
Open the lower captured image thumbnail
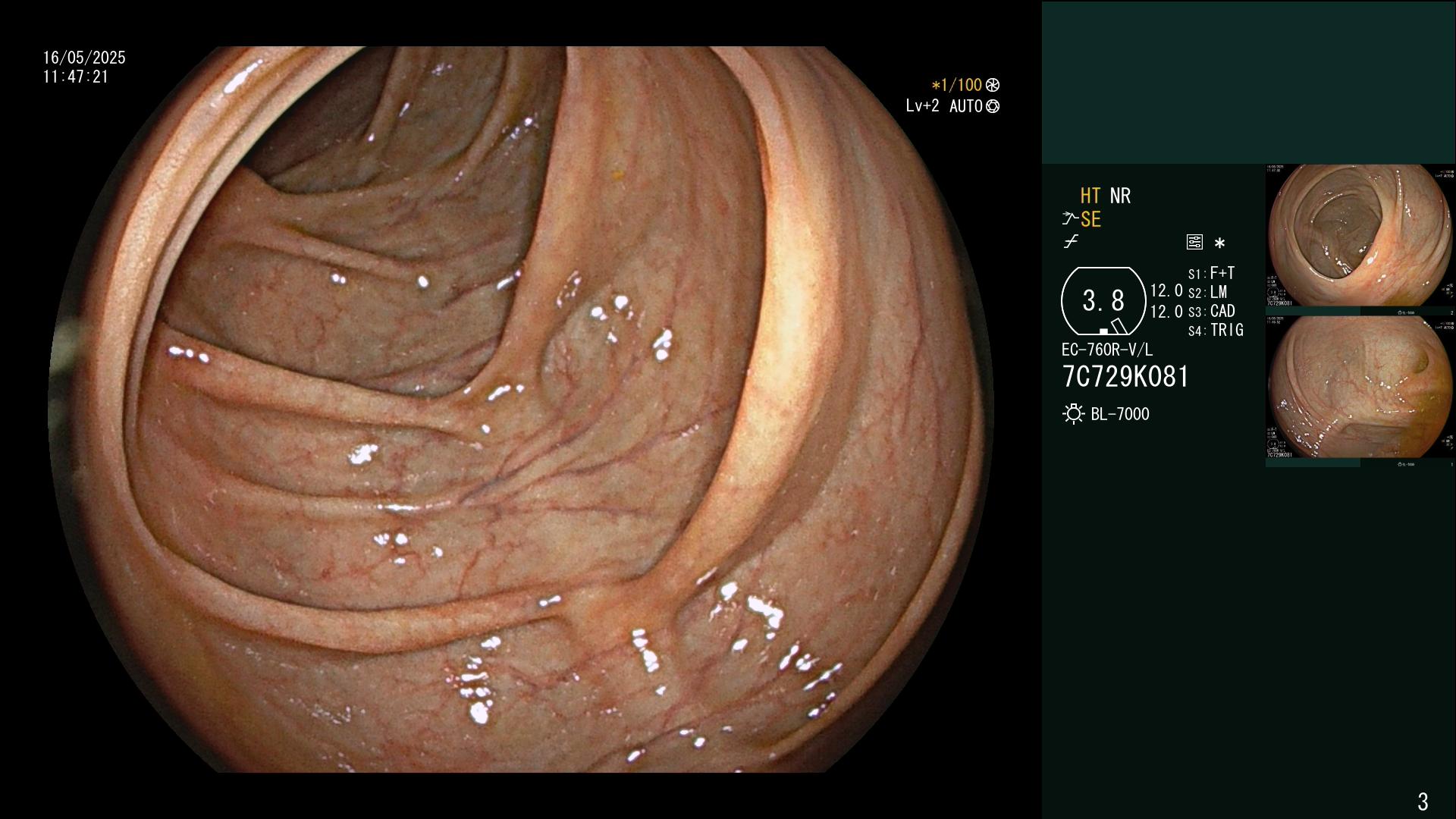(x=1360, y=388)
